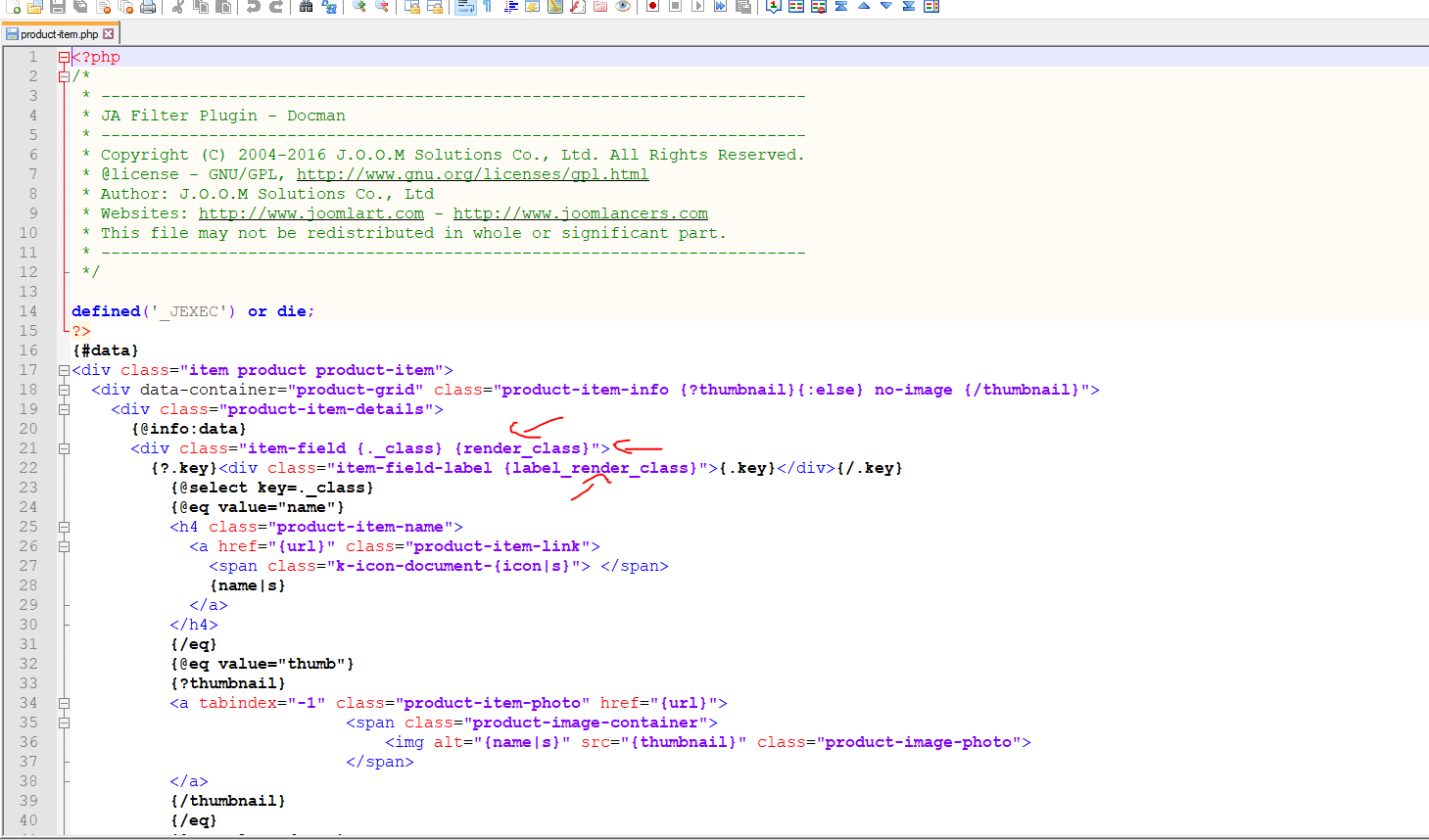Viewport: 1429px width, 840px height.
Task: Open the Function List panel icon
Action: (578, 7)
